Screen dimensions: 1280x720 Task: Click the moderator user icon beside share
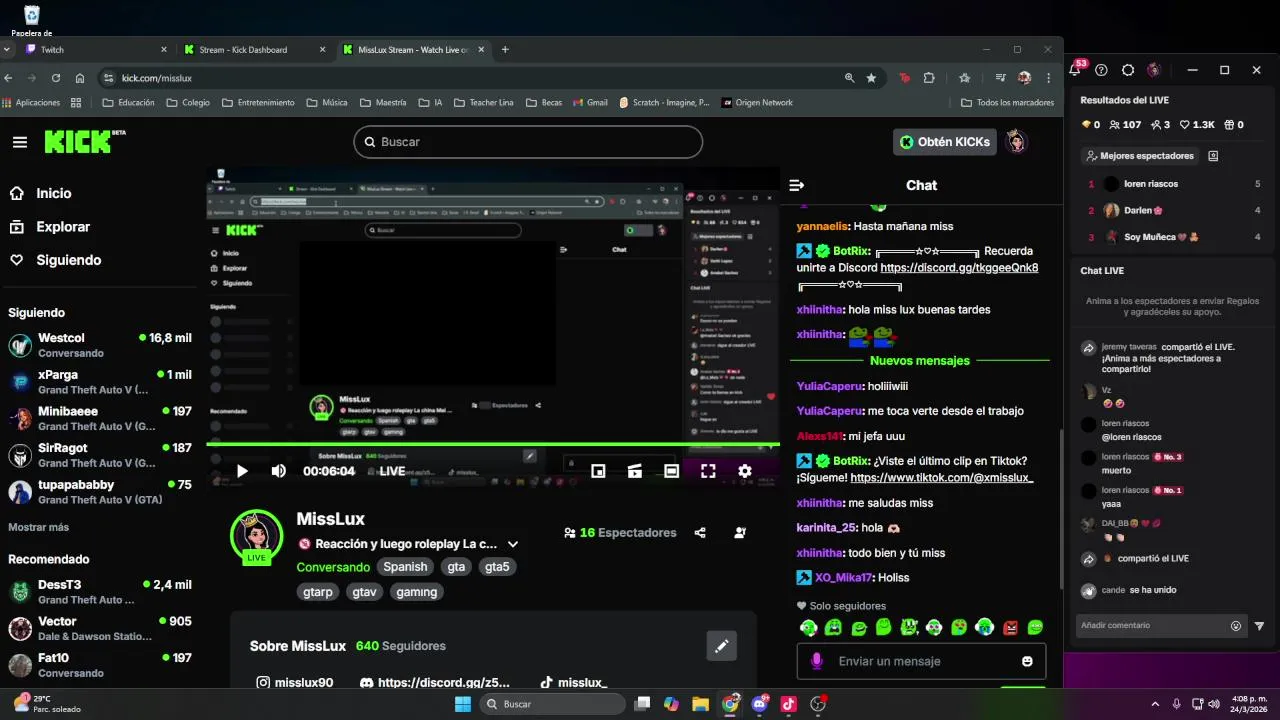coord(740,533)
